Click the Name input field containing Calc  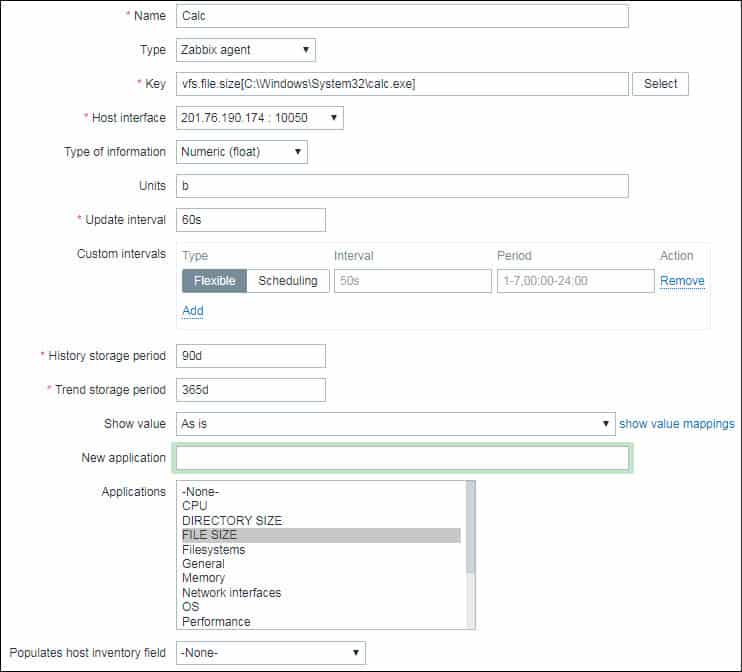click(402, 16)
